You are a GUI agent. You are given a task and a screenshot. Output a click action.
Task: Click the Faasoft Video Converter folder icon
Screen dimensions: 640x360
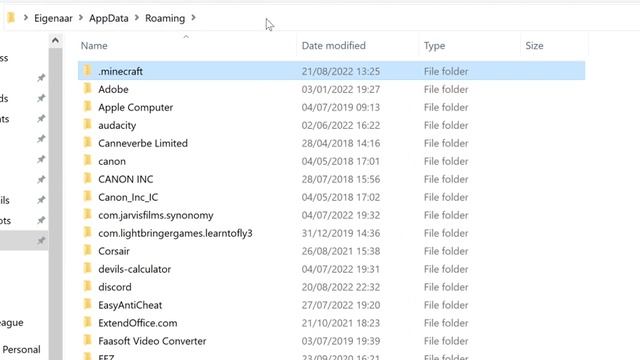(x=87, y=340)
